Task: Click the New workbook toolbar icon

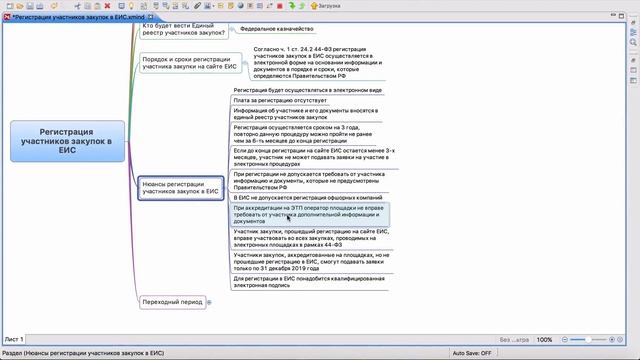Action: pyautogui.click(x=10, y=6)
